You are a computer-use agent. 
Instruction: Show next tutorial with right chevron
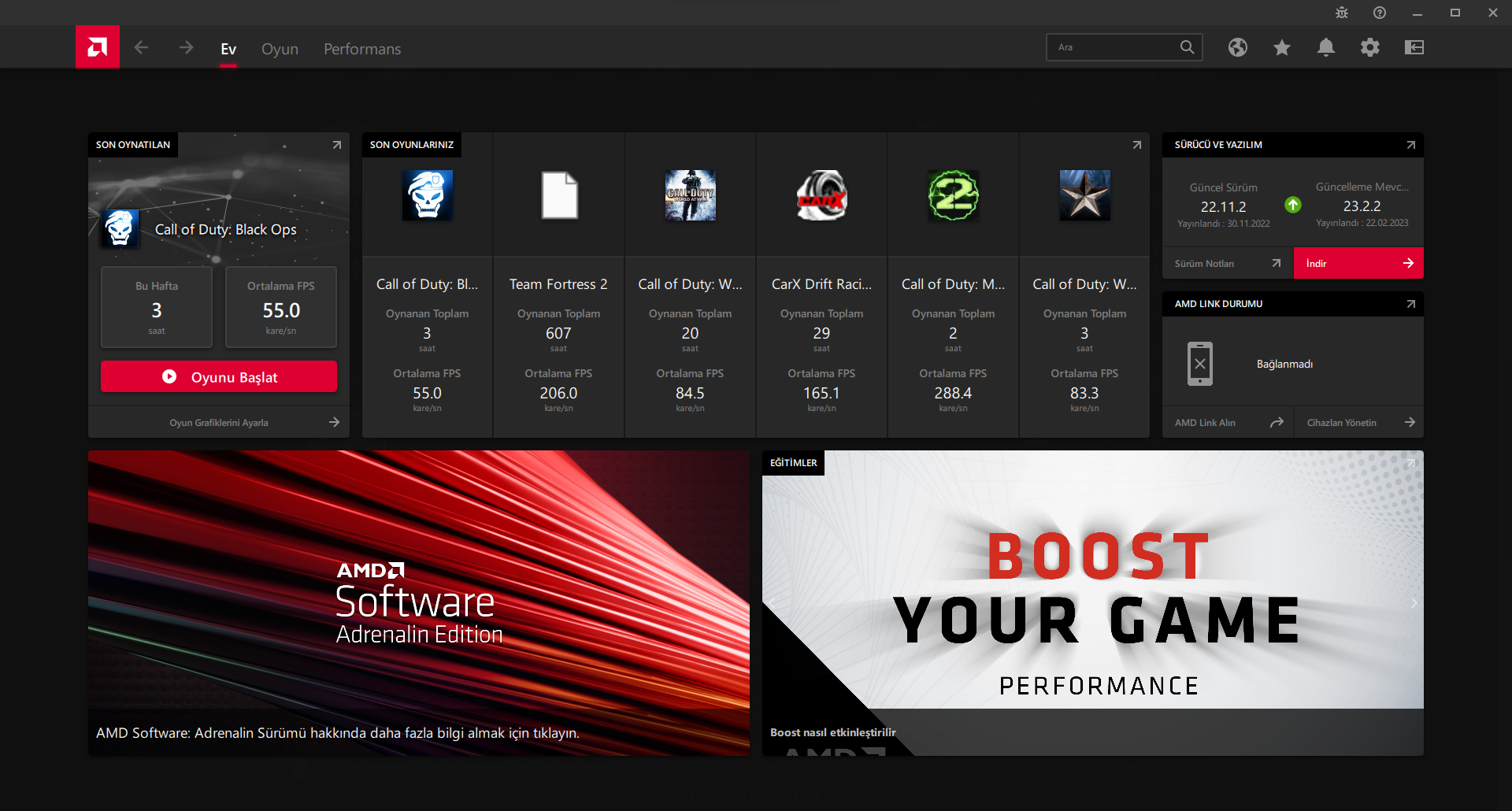click(1414, 603)
